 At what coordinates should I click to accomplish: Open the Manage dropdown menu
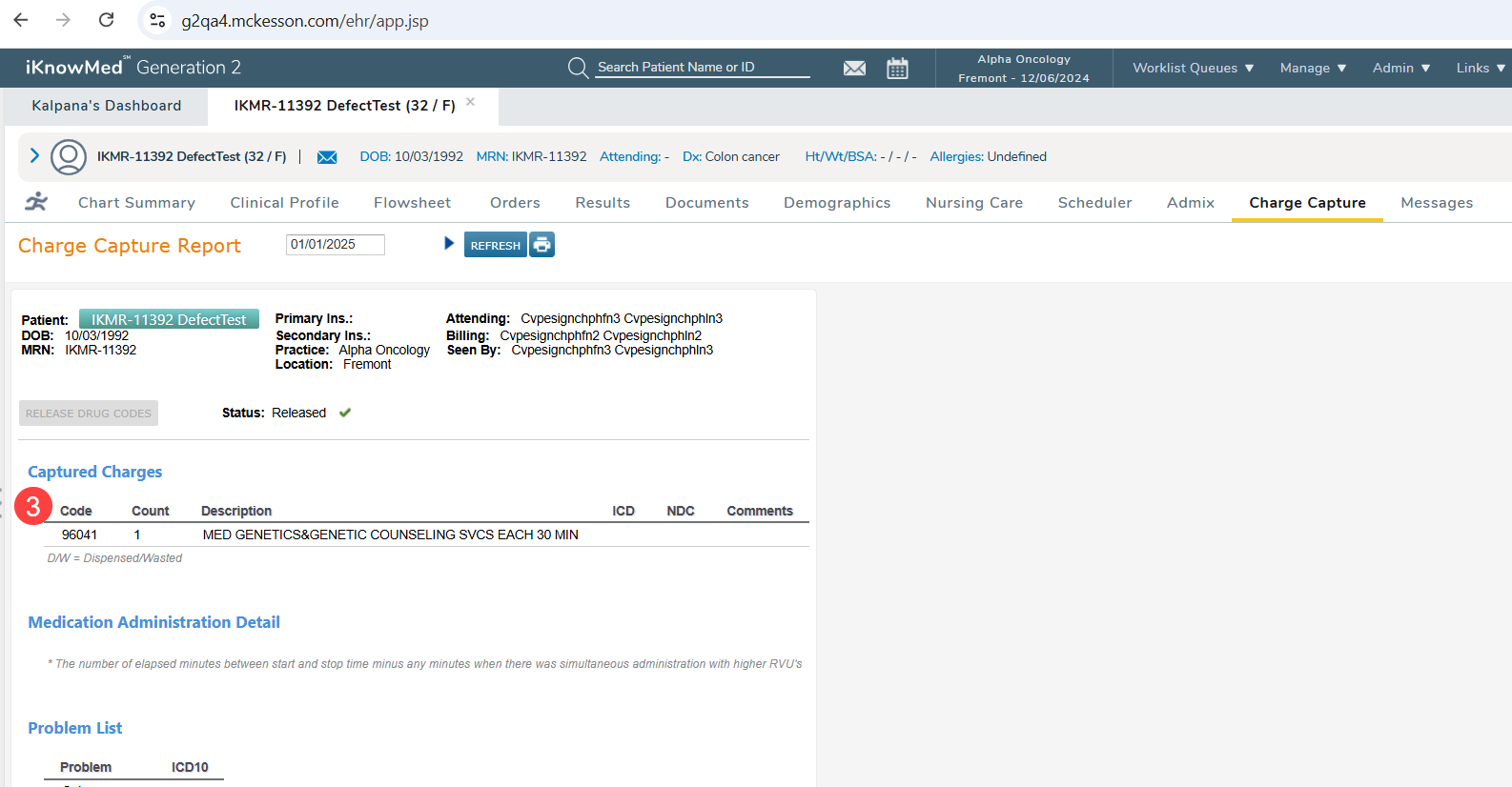pyautogui.click(x=1313, y=68)
